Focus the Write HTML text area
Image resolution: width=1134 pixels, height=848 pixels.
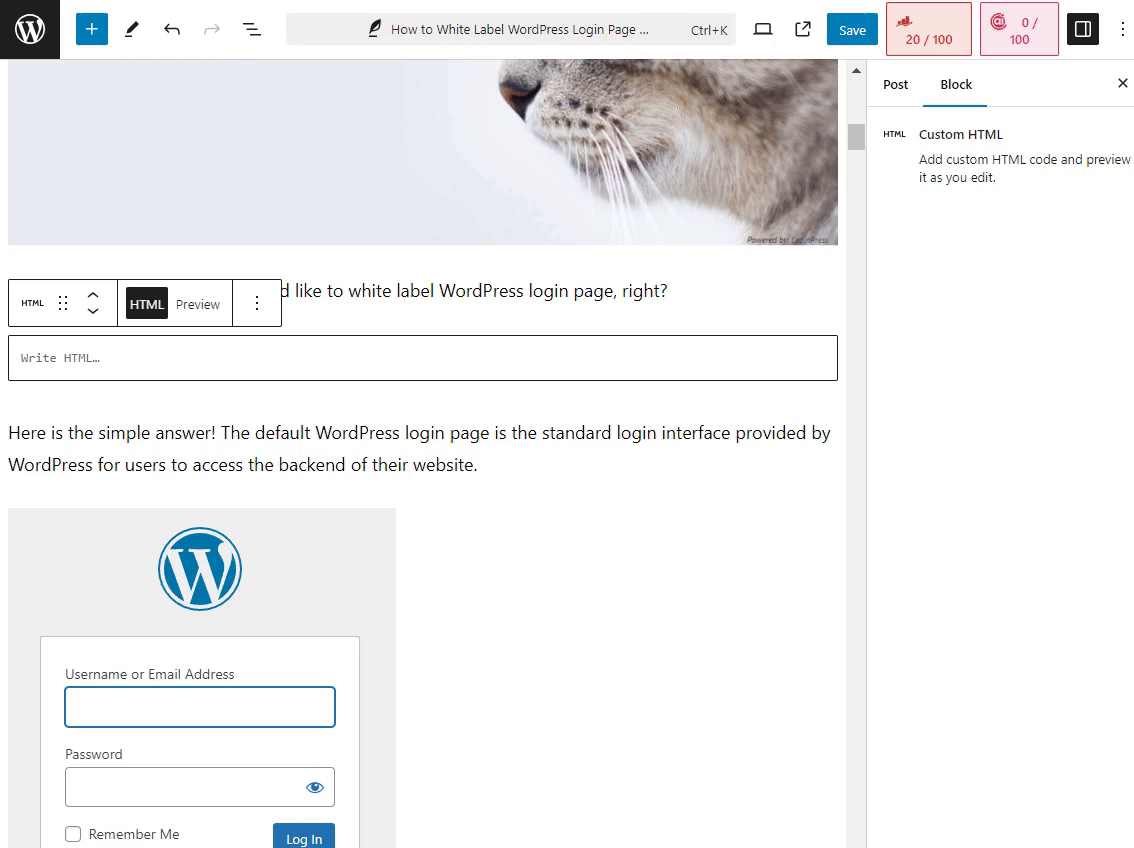423,358
